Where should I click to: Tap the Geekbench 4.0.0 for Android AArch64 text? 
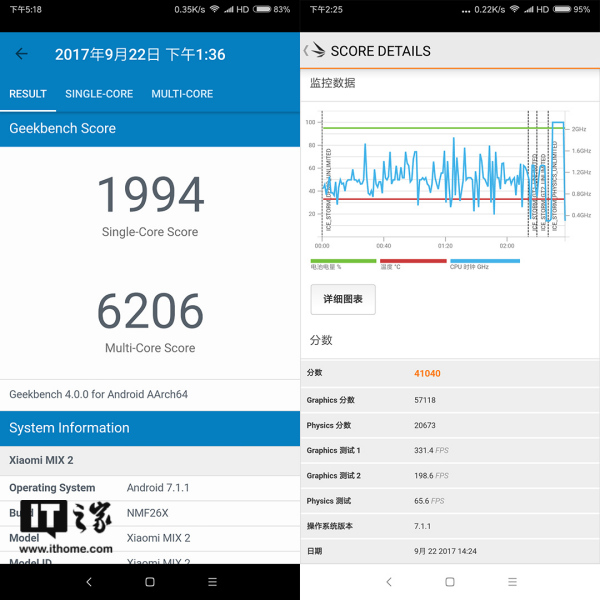tap(98, 395)
